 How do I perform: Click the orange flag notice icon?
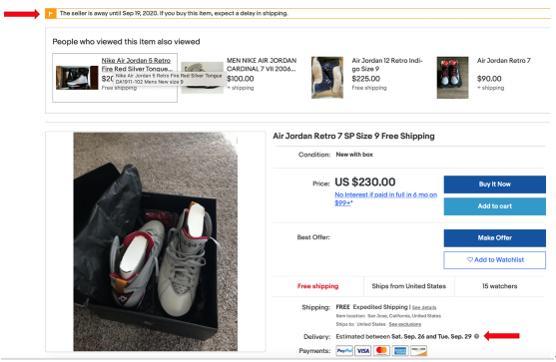[x=51, y=13]
